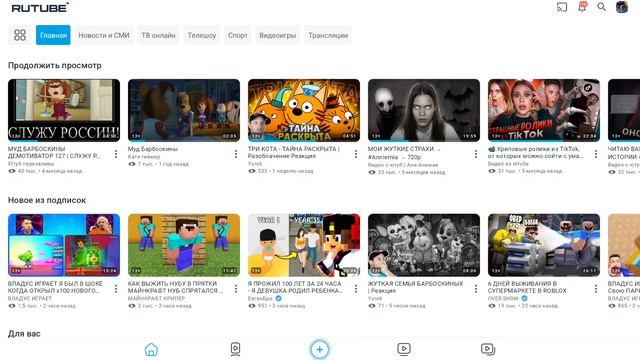Open the user profile avatar
The image size is (640, 360).
click(x=622, y=7)
